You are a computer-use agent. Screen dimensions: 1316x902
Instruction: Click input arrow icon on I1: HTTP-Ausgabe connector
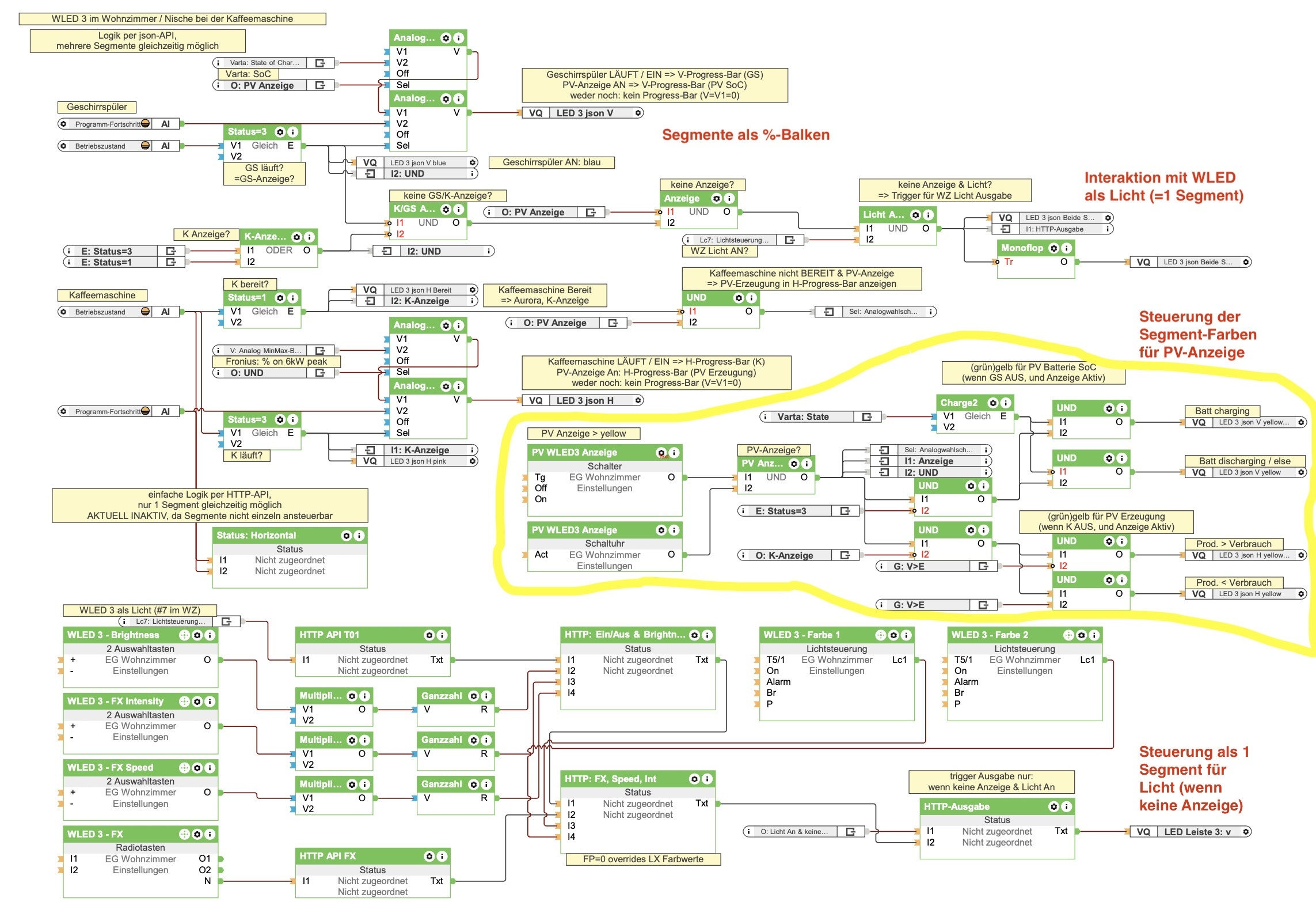(1005, 229)
